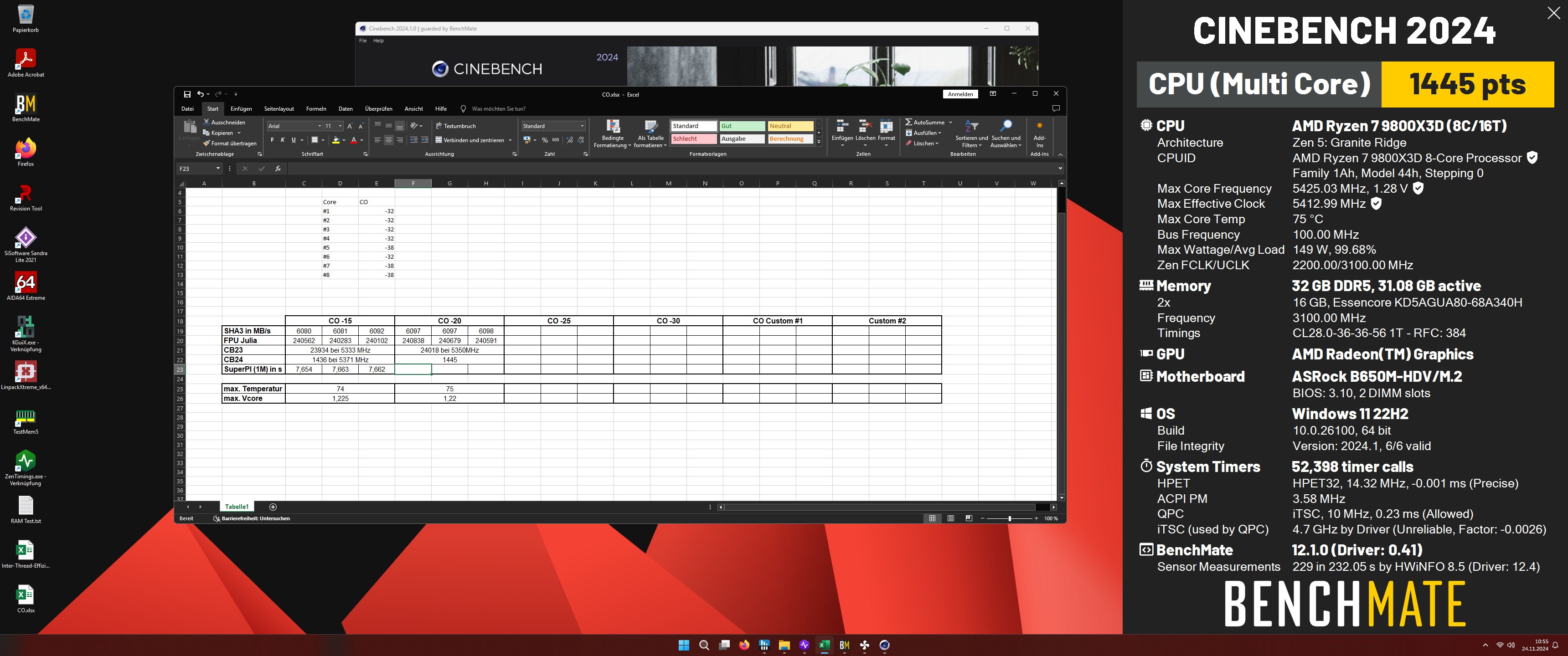The height and width of the screenshot is (656, 1568).
Task: Click the accounting currency format icon
Action: (x=526, y=140)
